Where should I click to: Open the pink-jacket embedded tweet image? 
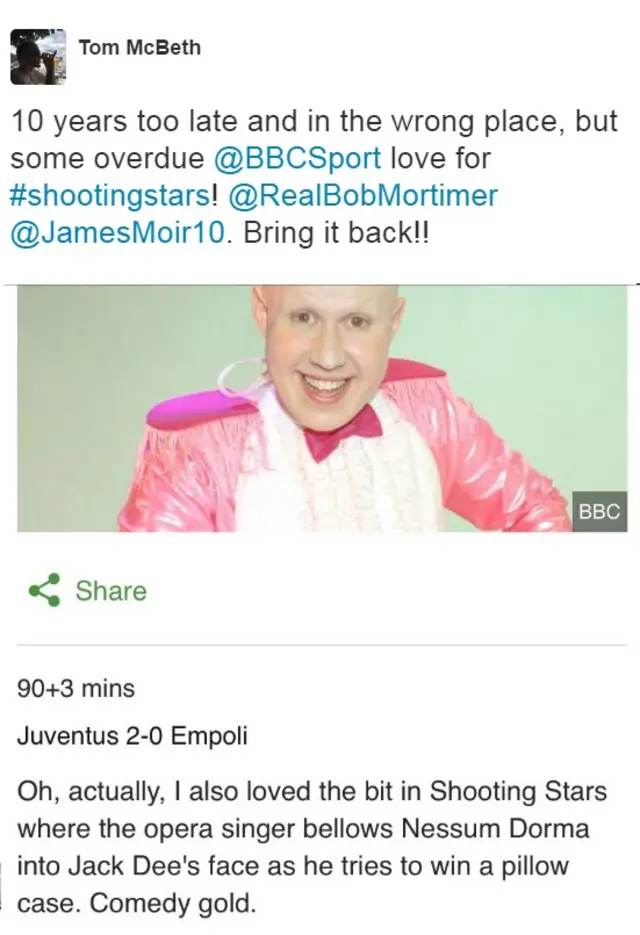(322, 409)
